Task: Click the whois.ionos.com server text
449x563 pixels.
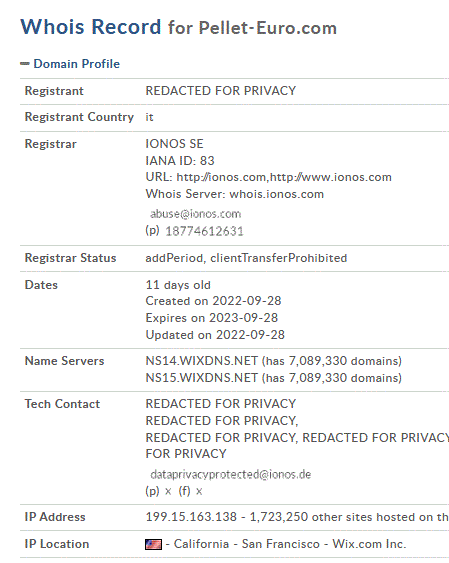Action: [276, 194]
